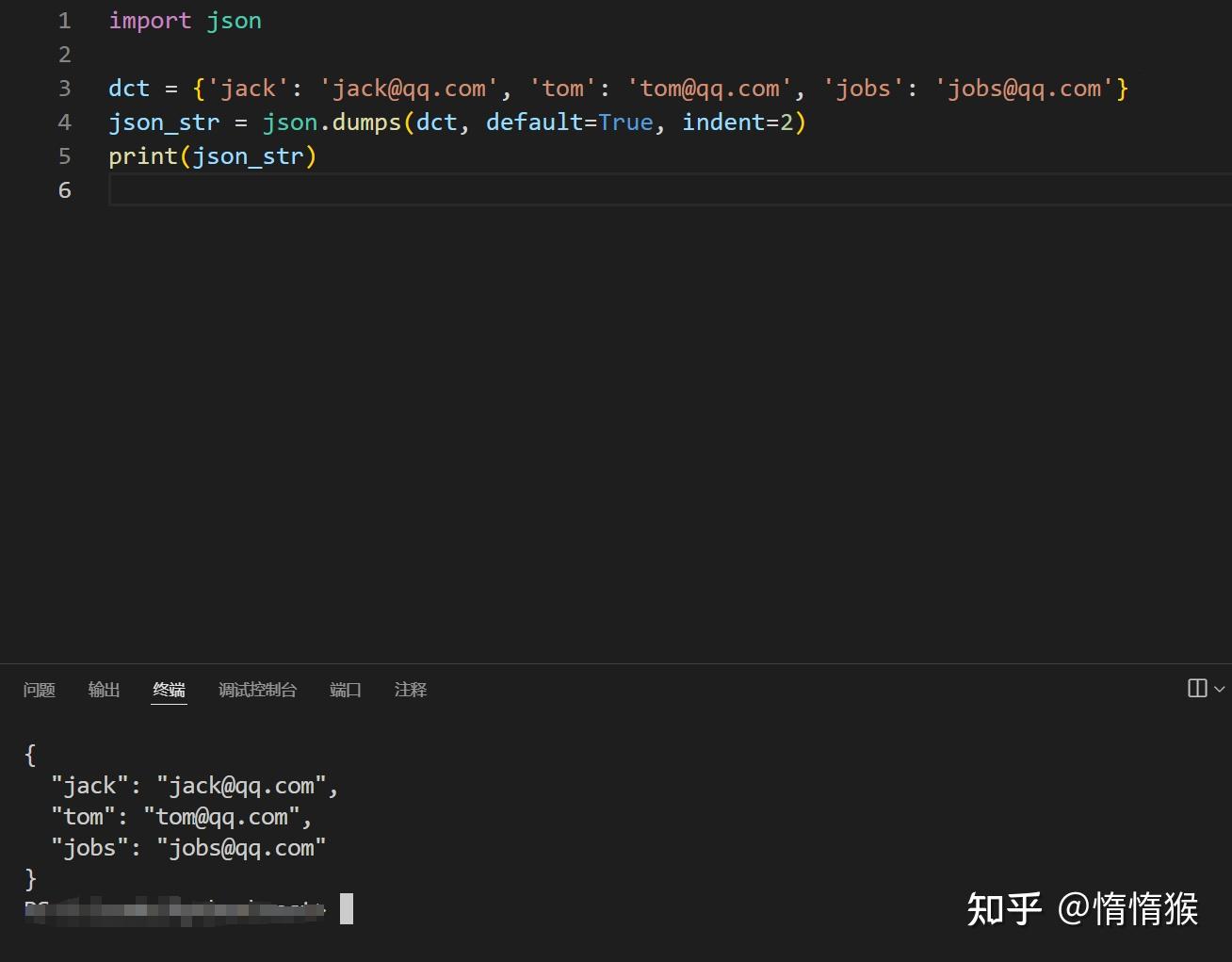This screenshot has height=962, width=1232.
Task: Select the 终端 (Terminal) tab
Action: tap(170, 691)
